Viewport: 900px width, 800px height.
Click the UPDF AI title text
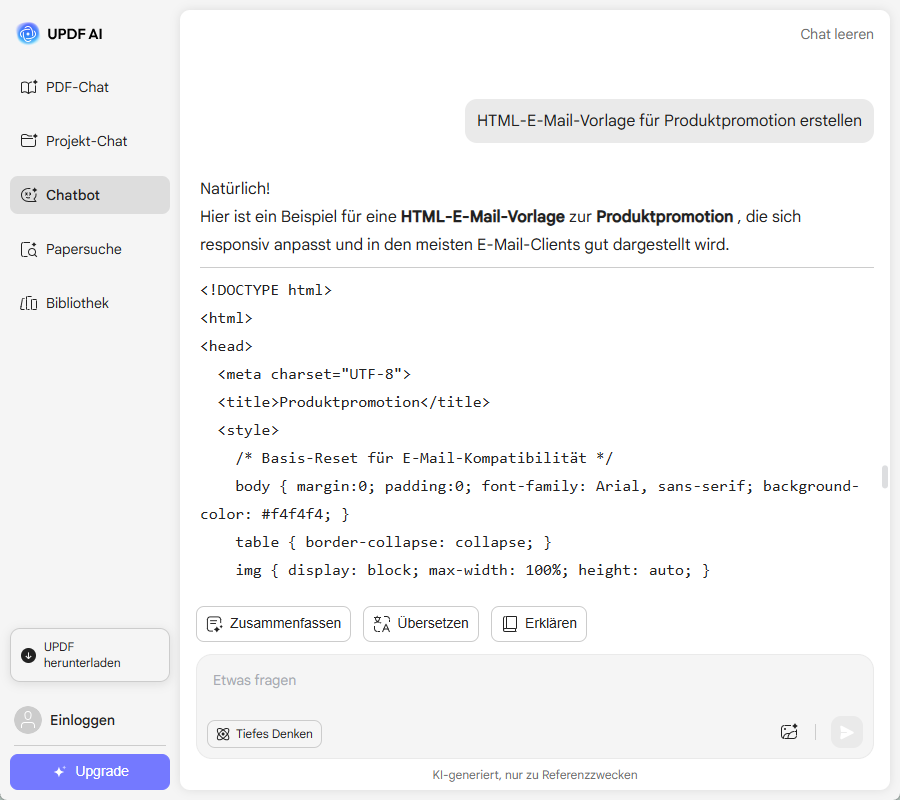pos(75,34)
